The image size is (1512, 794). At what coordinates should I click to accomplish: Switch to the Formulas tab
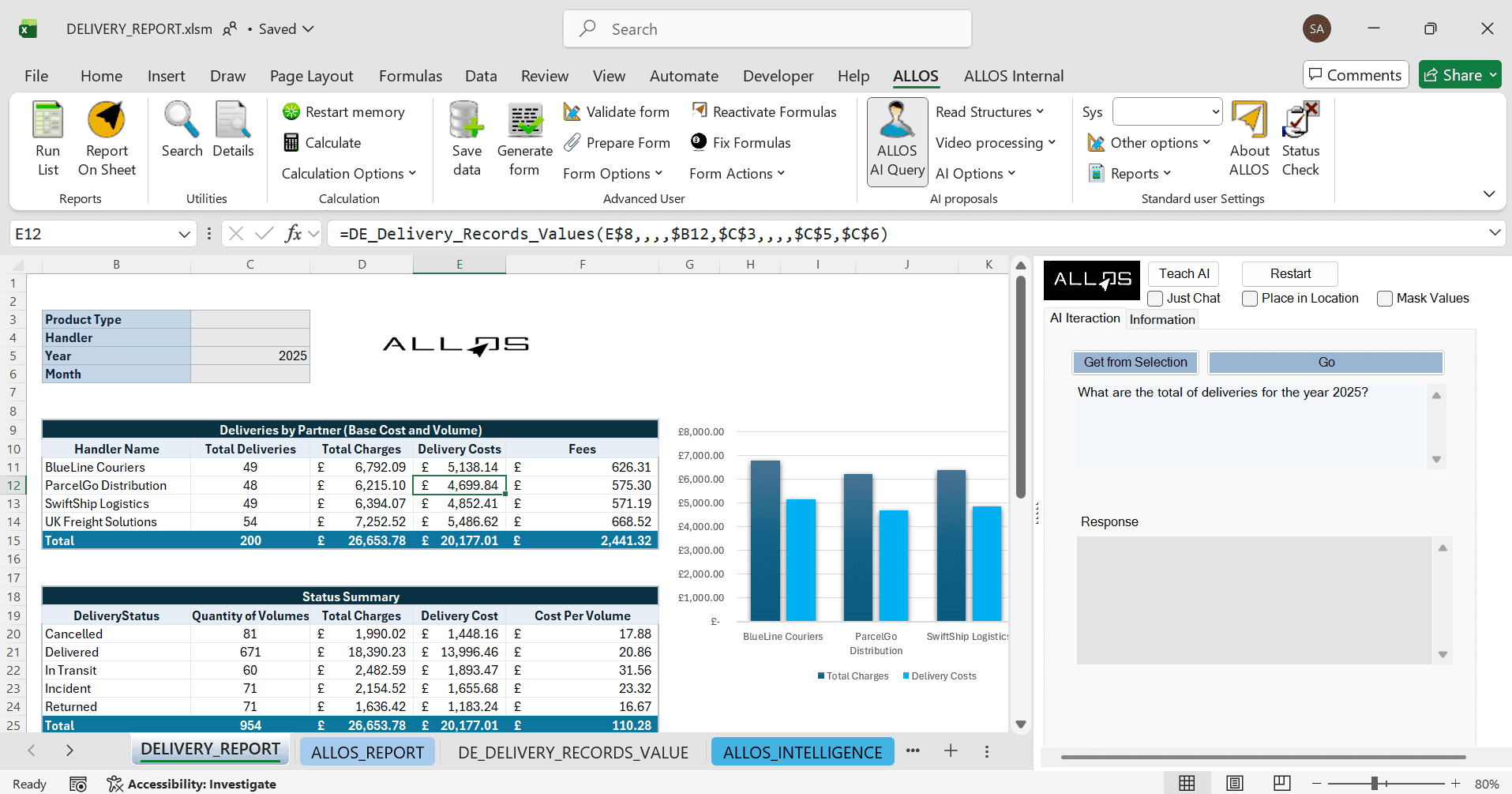coord(410,76)
